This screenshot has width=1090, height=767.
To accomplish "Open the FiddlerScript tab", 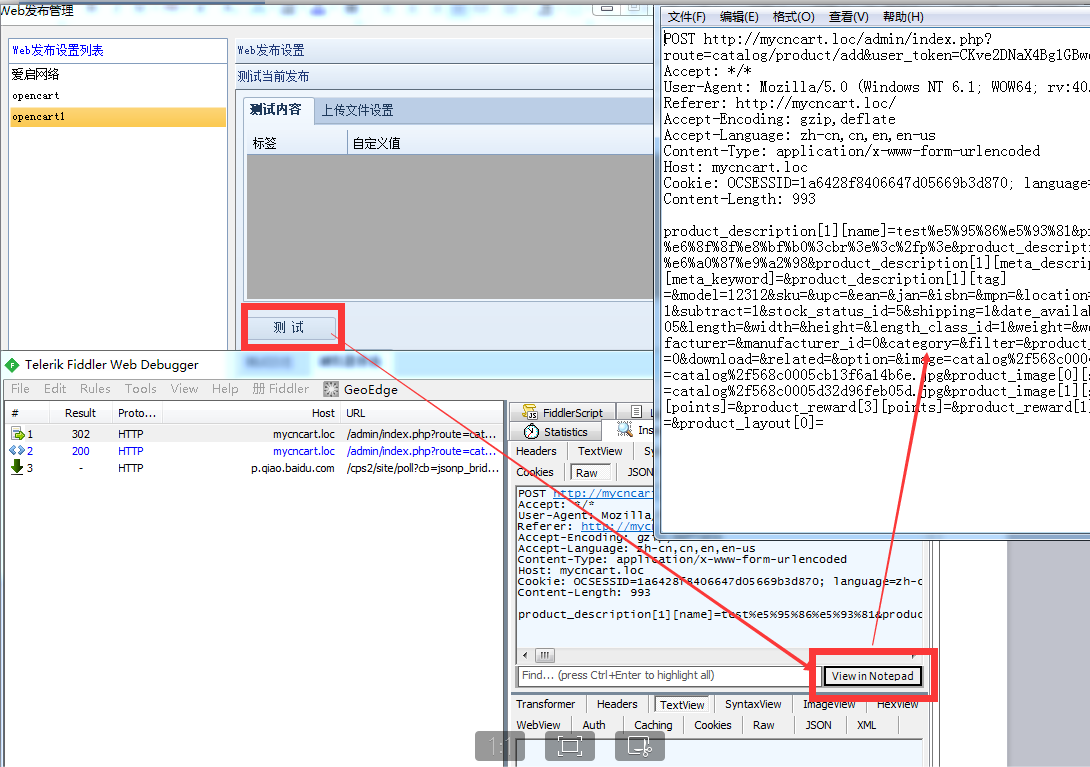I will coord(564,412).
